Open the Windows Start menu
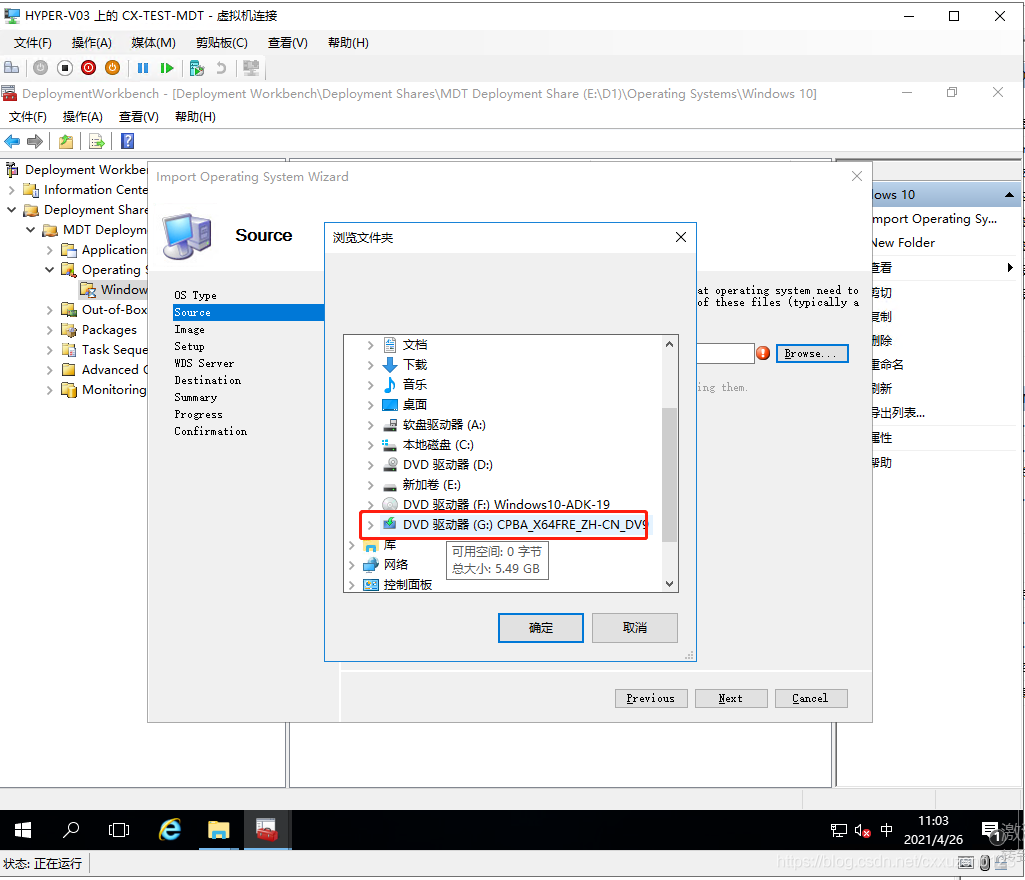The width and height of the screenshot is (1025, 880). tap(23, 830)
